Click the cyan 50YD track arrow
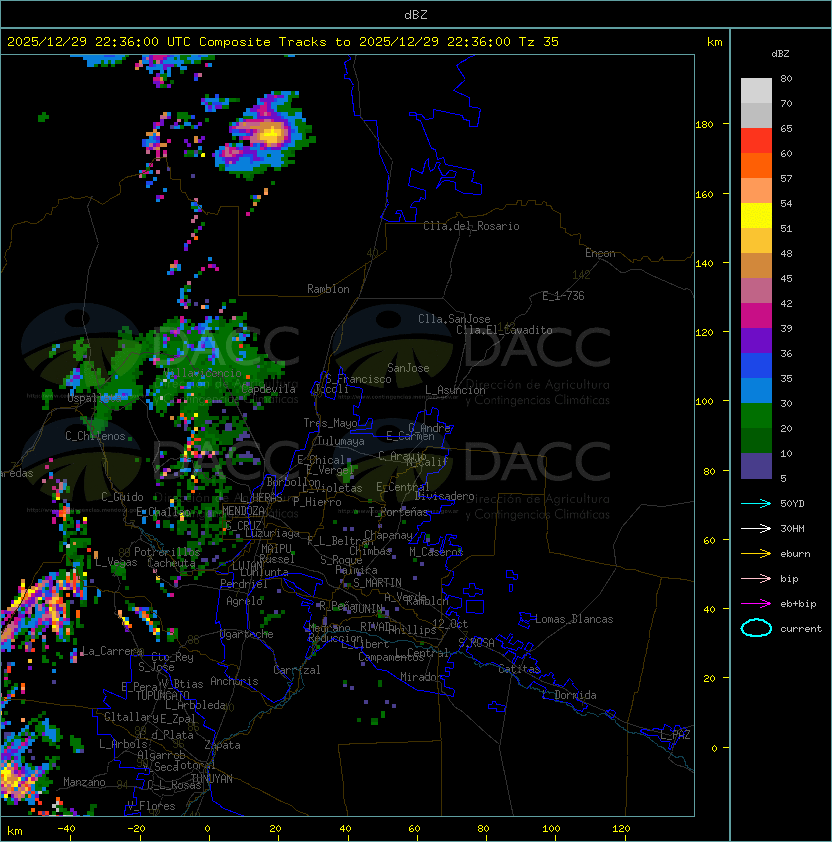 [x=756, y=503]
